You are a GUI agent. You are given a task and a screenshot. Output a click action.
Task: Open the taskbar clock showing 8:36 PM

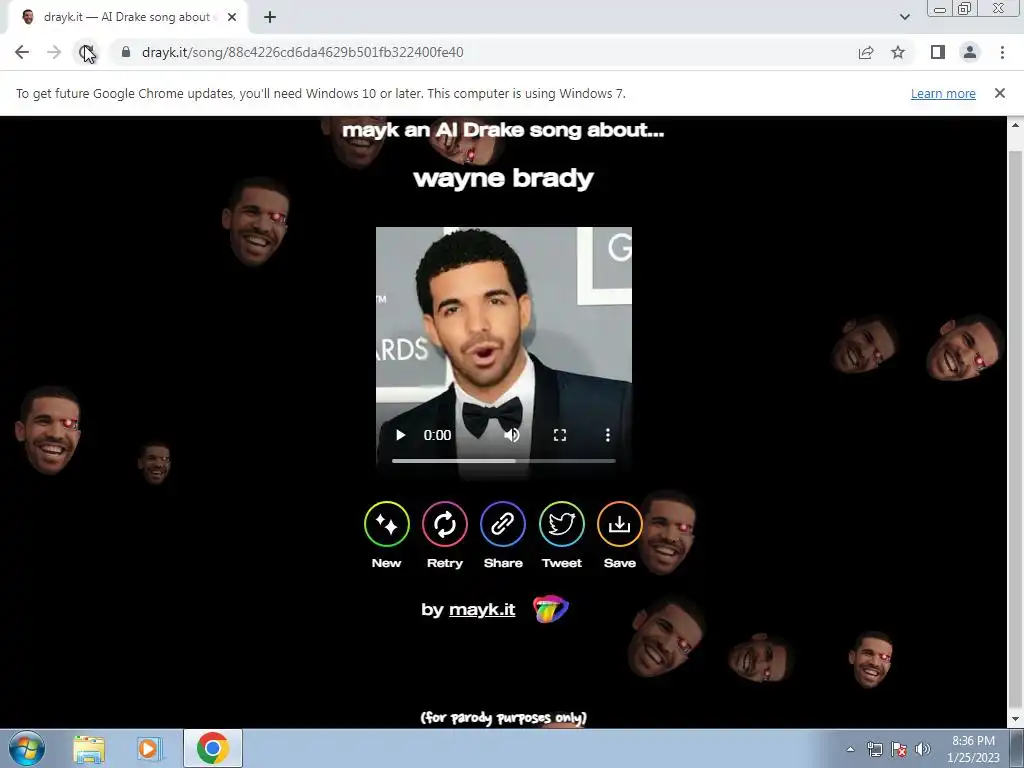973,749
